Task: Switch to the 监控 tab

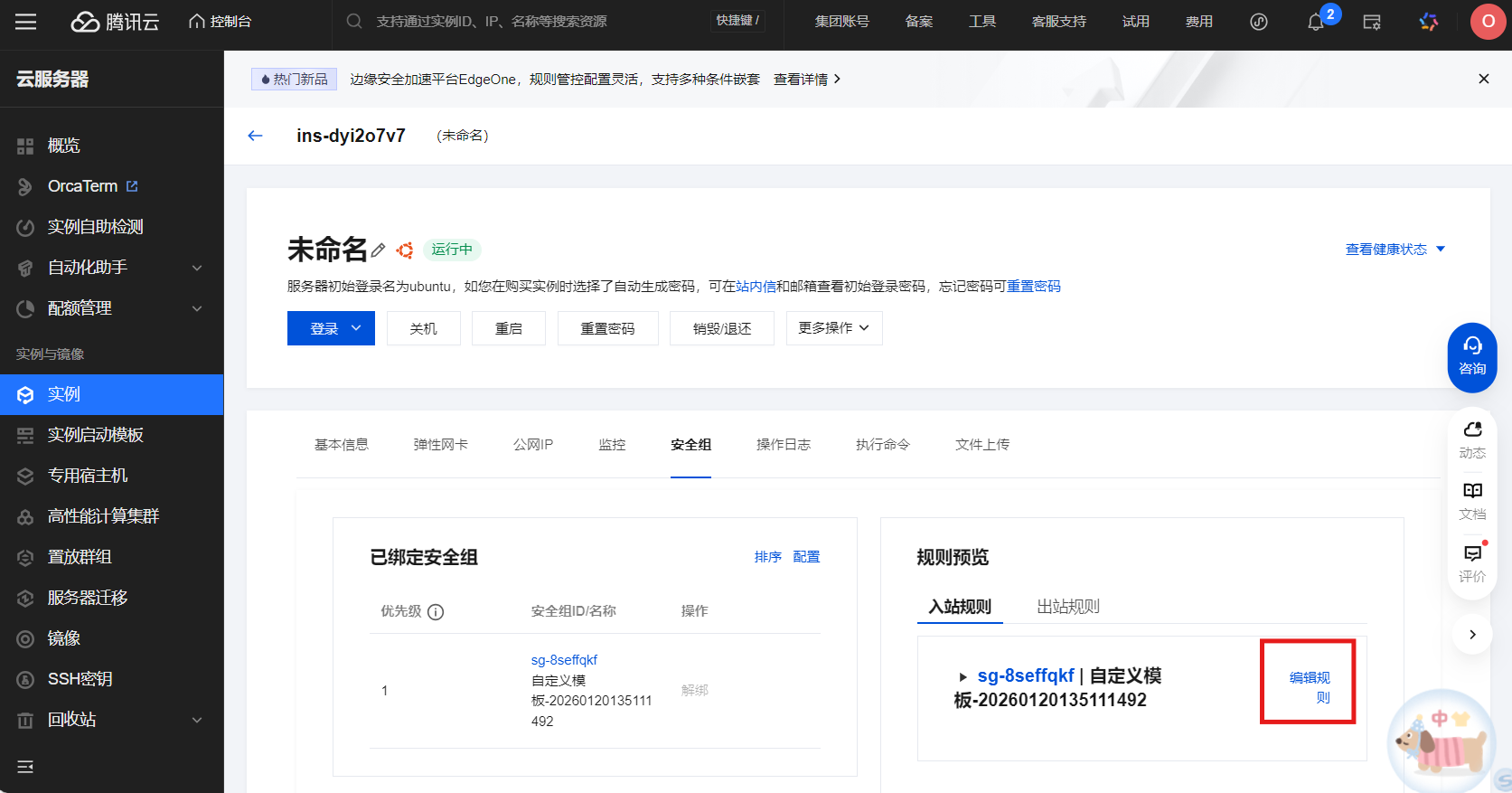Action: tap(612, 445)
